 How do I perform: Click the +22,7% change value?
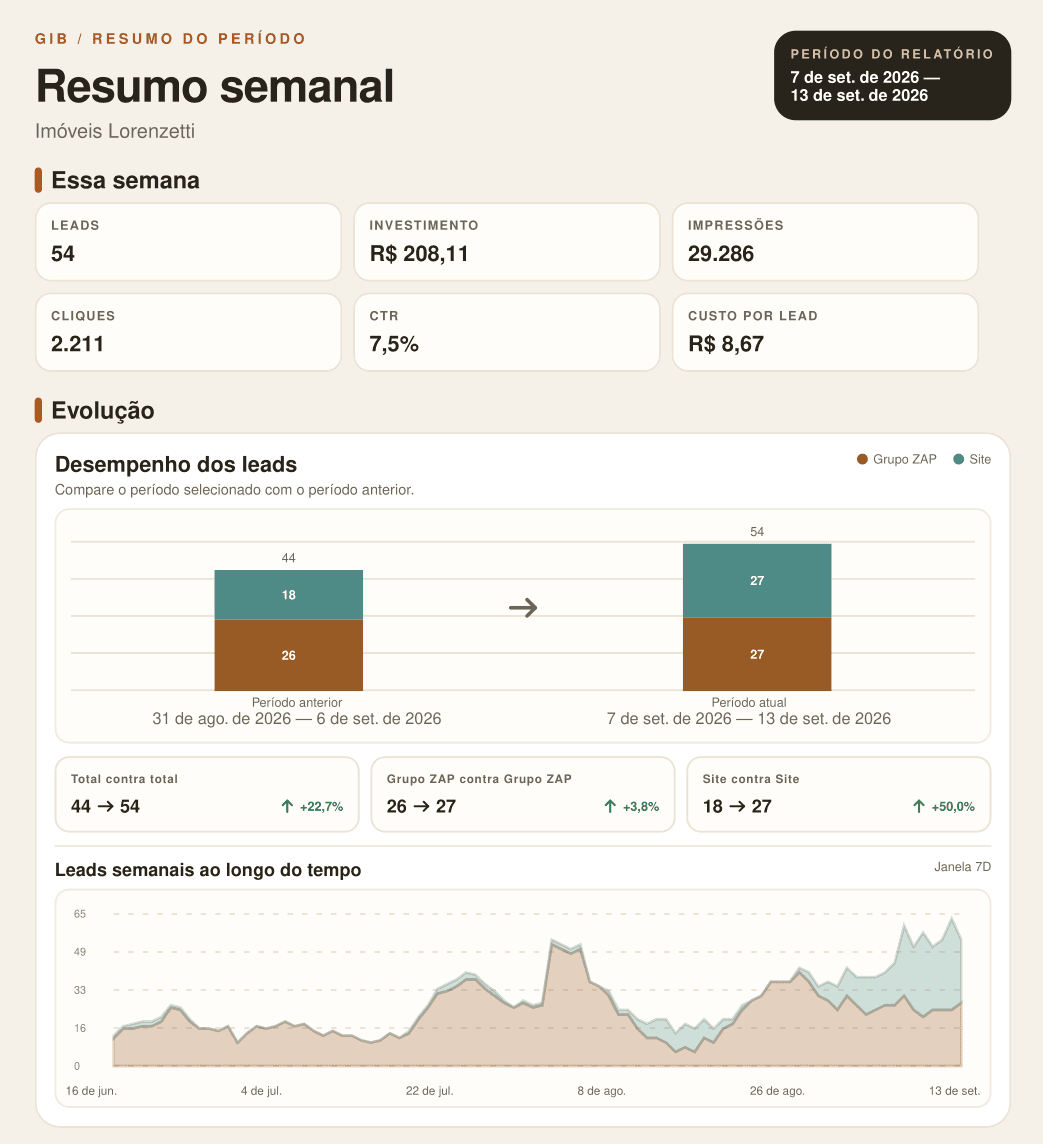point(322,807)
